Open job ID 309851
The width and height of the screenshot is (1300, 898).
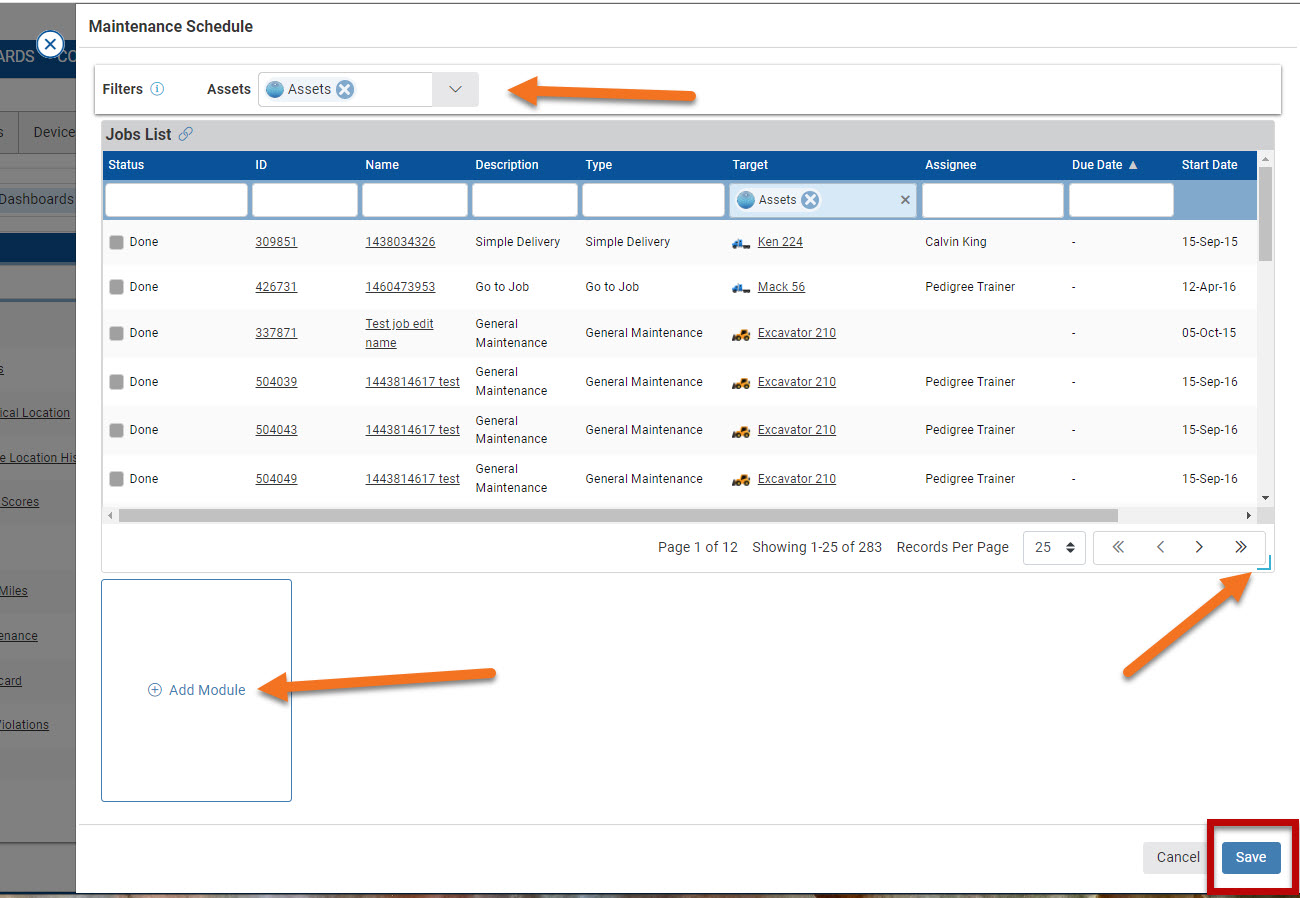pyautogui.click(x=276, y=241)
